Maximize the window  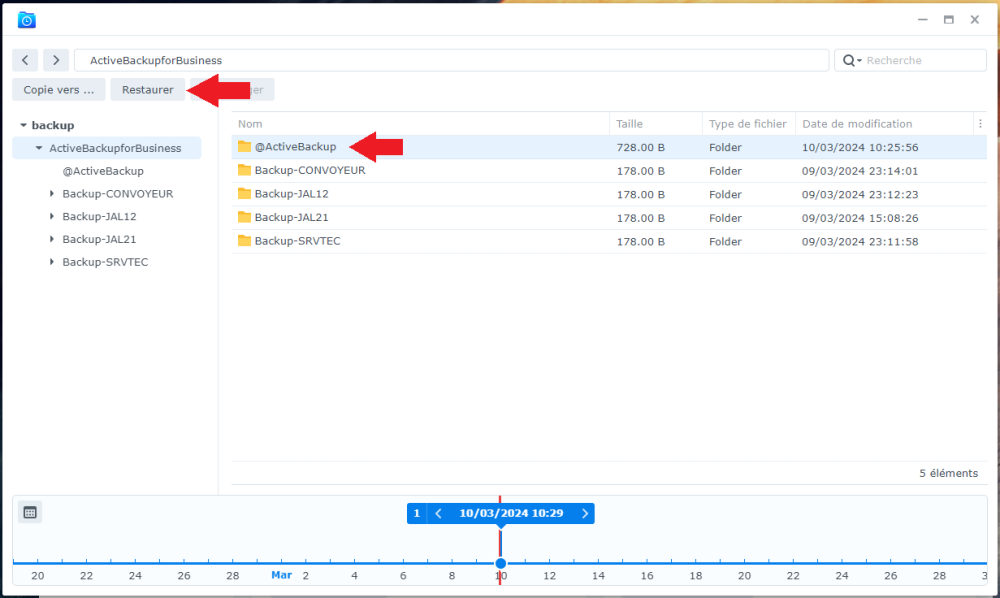coord(948,20)
